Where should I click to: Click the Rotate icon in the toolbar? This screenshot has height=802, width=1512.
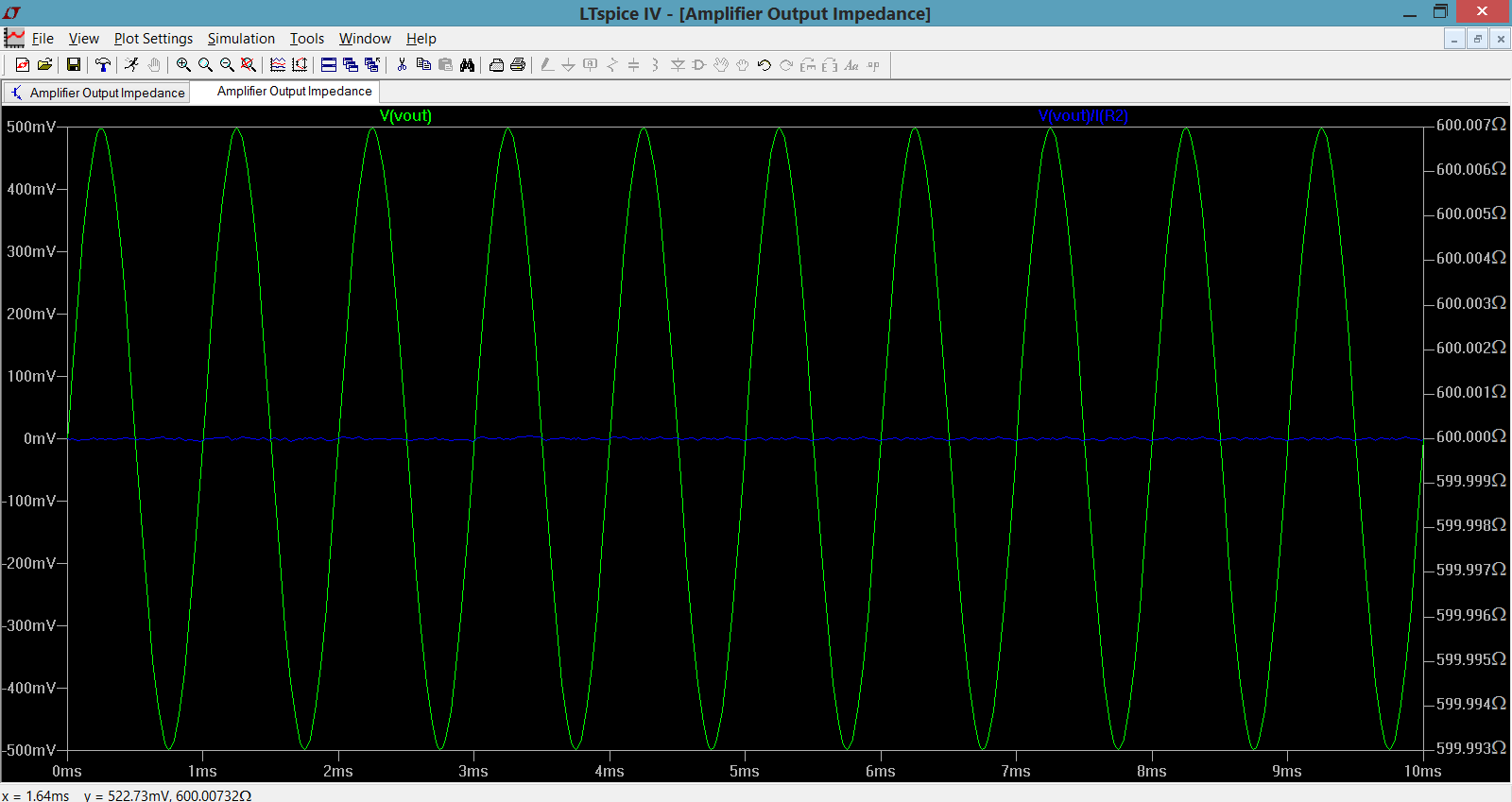click(808, 64)
